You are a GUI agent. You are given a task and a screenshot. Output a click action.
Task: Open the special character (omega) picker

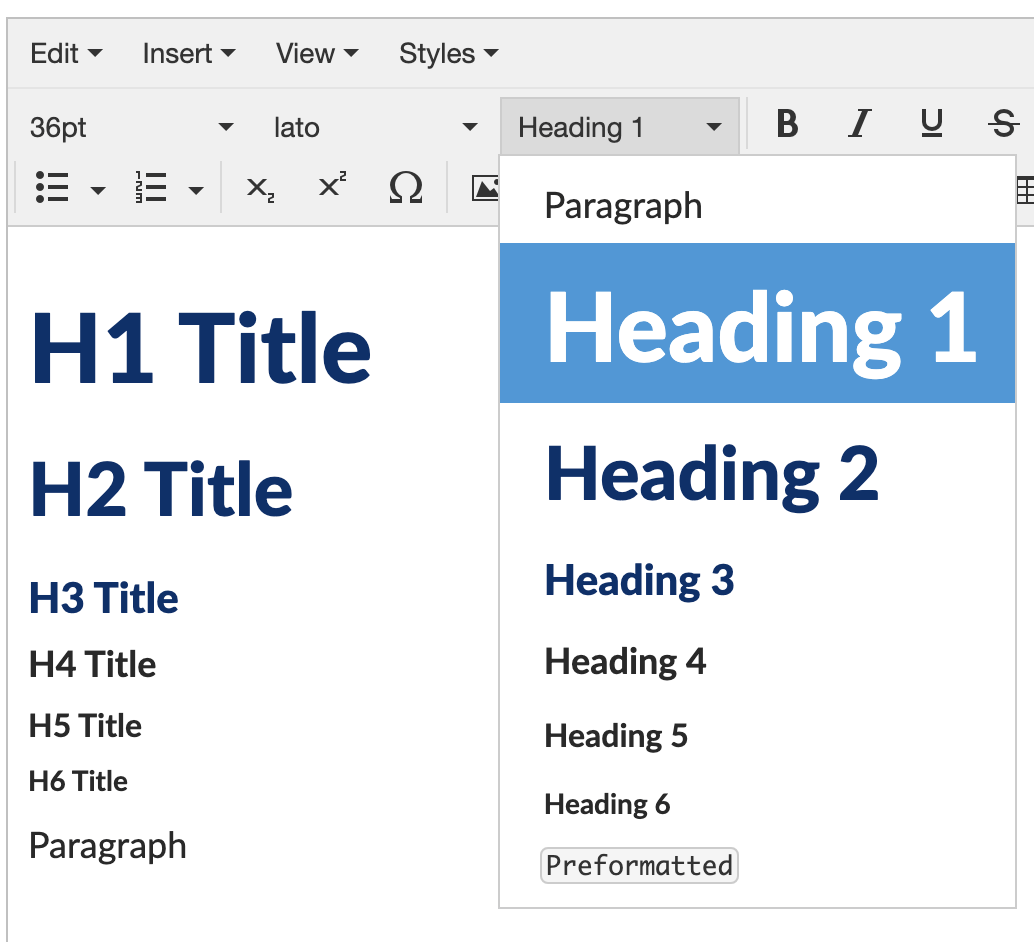click(x=405, y=188)
